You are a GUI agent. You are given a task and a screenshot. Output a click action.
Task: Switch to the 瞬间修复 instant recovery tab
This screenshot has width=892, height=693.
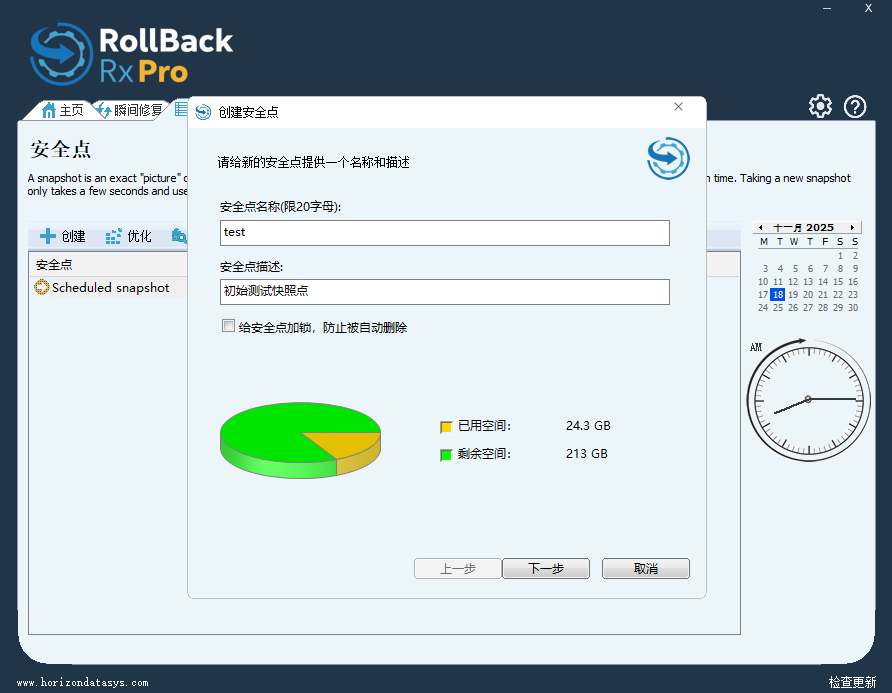[129, 110]
